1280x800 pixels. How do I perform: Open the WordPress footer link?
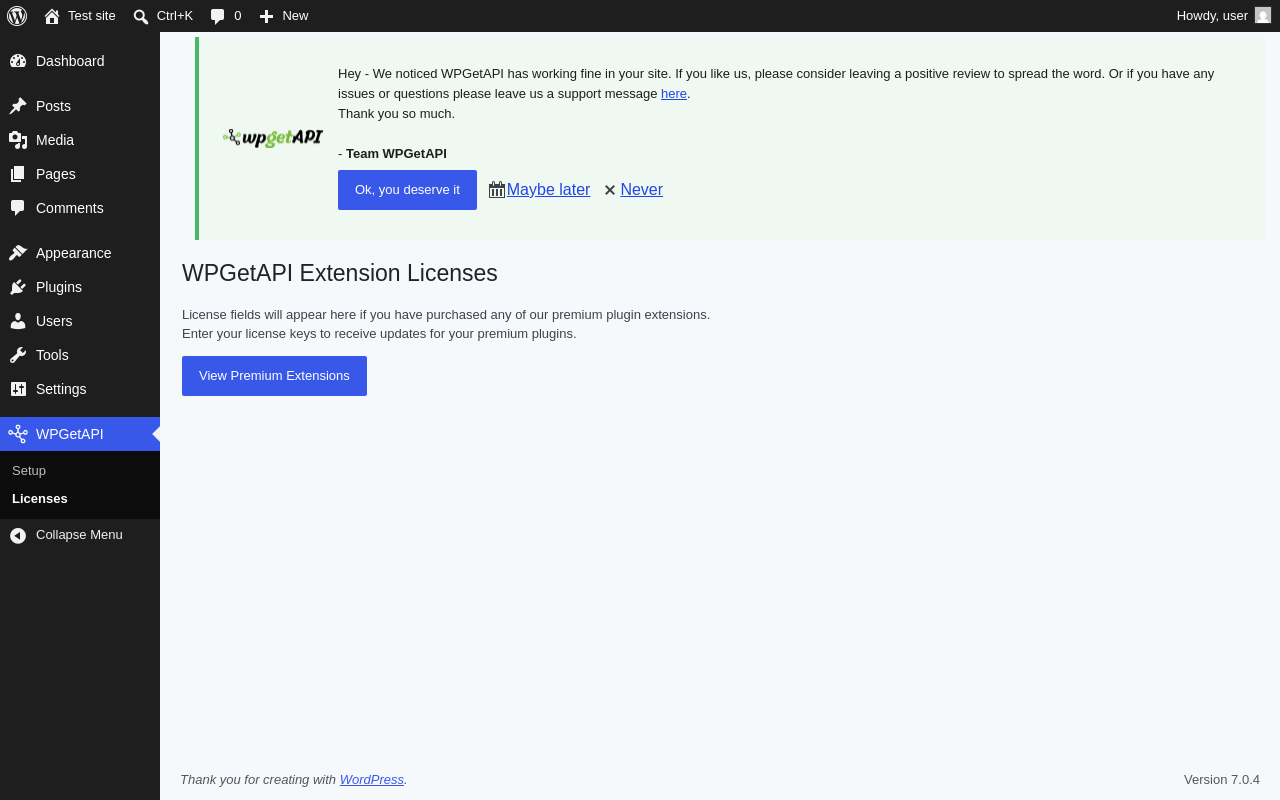[x=372, y=780]
